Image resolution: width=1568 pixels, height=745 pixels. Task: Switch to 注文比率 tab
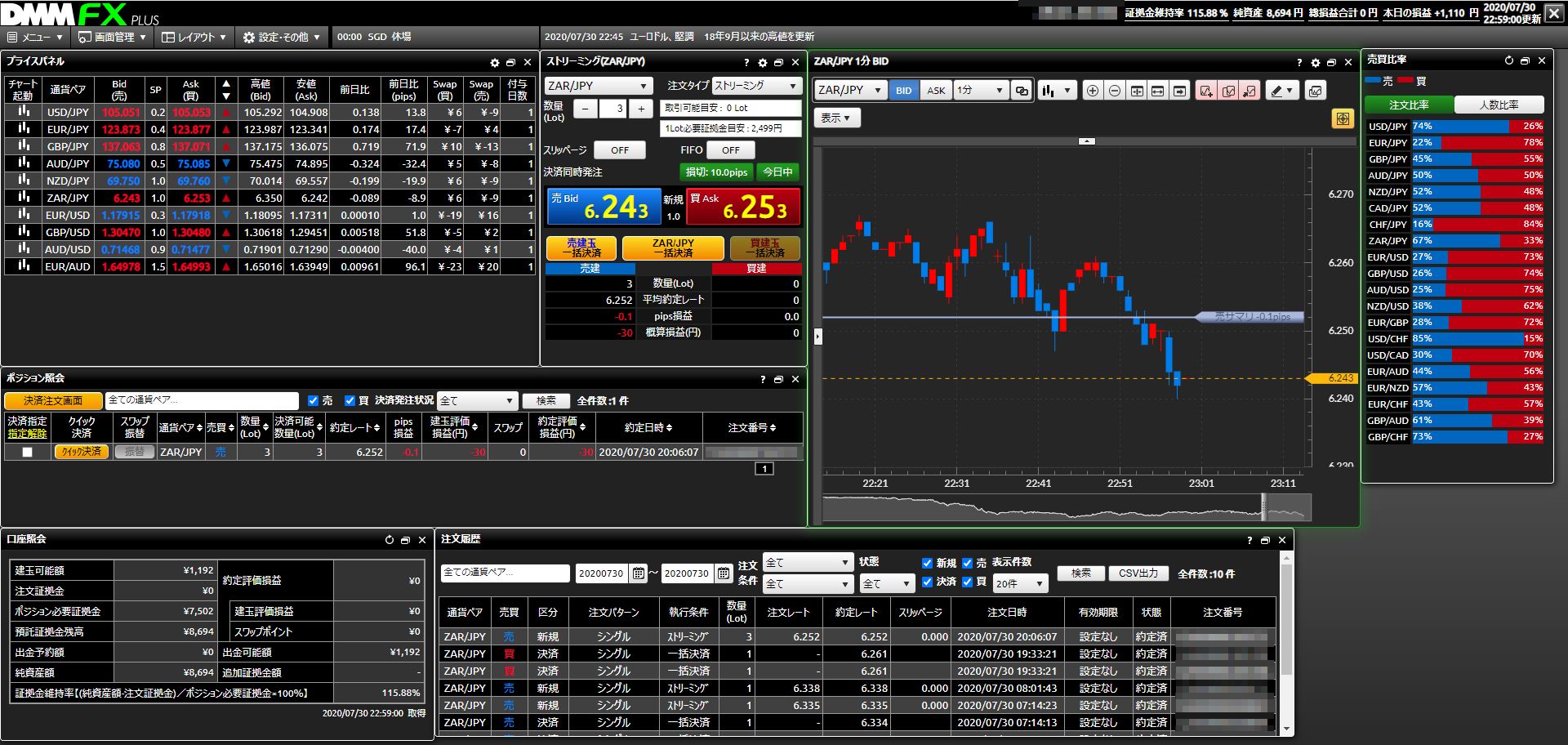coord(1409,105)
